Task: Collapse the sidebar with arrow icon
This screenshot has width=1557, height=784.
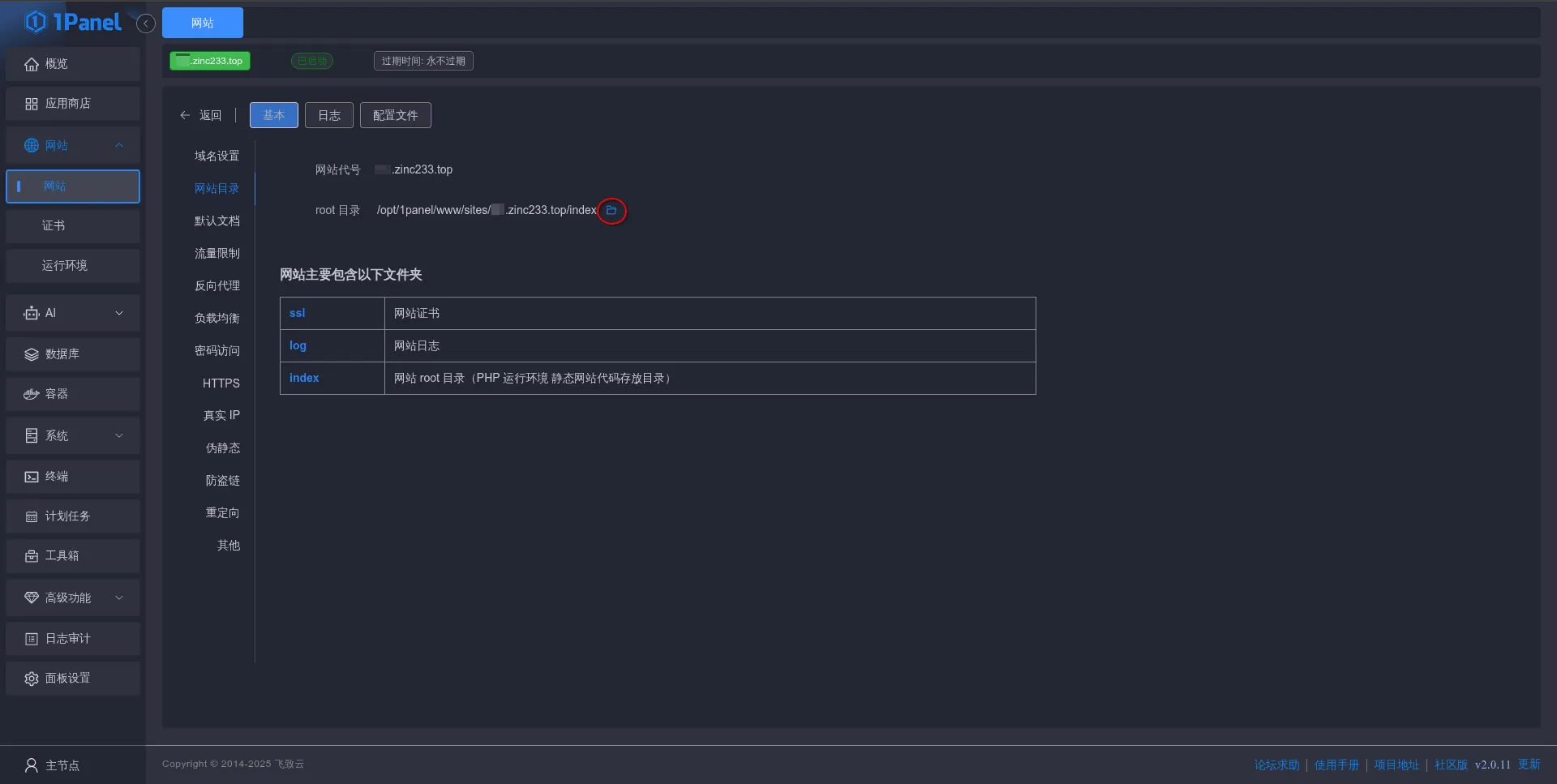Action: (x=146, y=24)
